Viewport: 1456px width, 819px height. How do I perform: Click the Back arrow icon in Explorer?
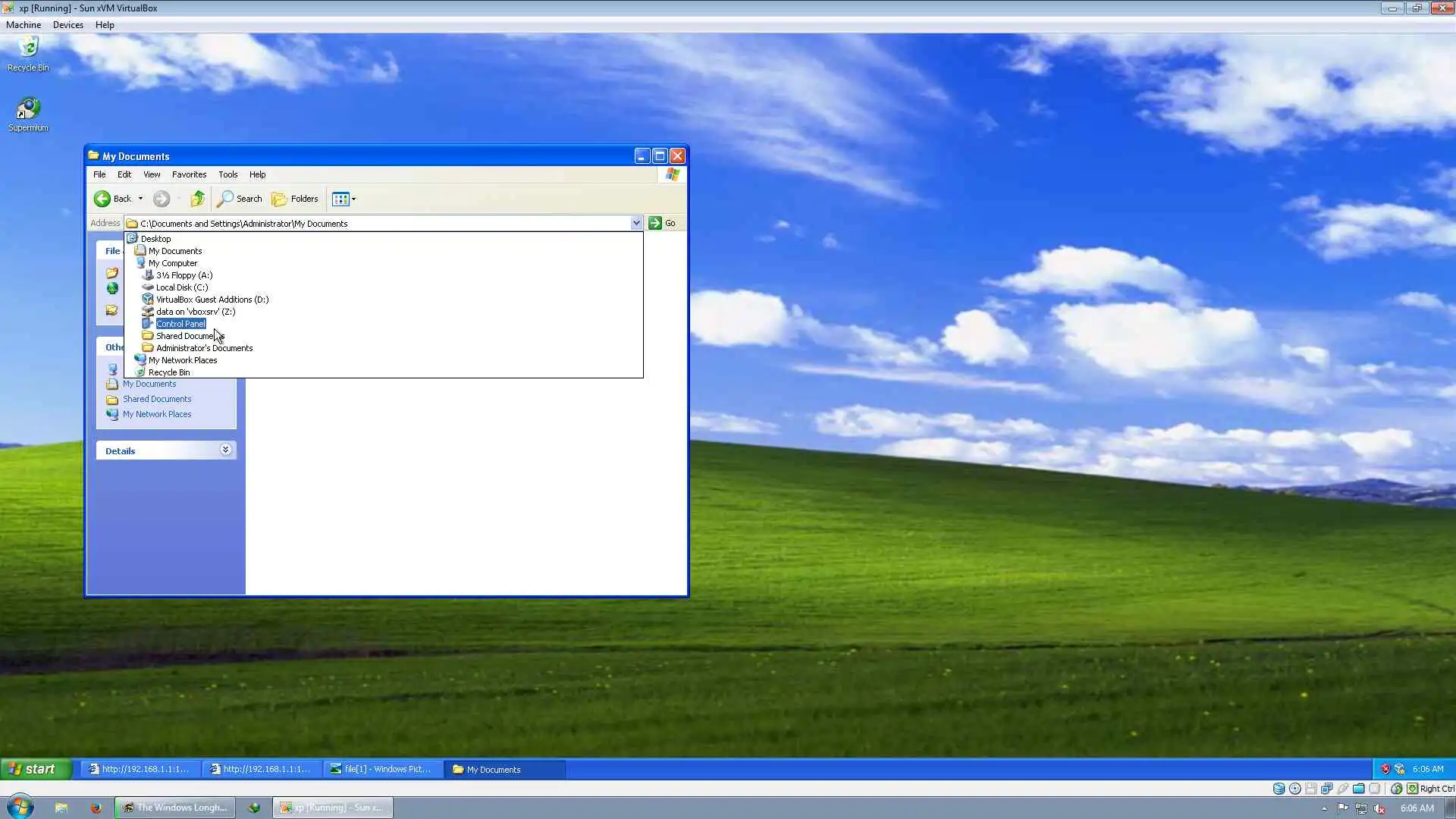point(102,199)
